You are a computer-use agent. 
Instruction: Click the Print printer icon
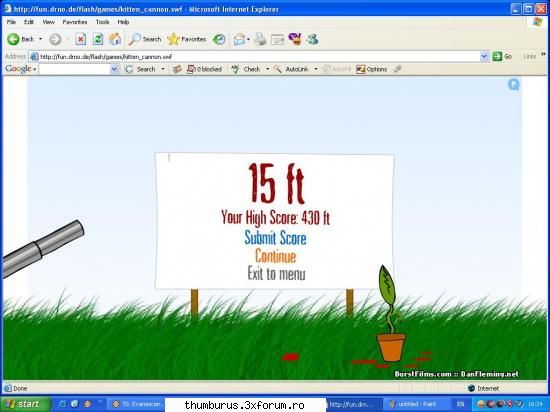260,39
